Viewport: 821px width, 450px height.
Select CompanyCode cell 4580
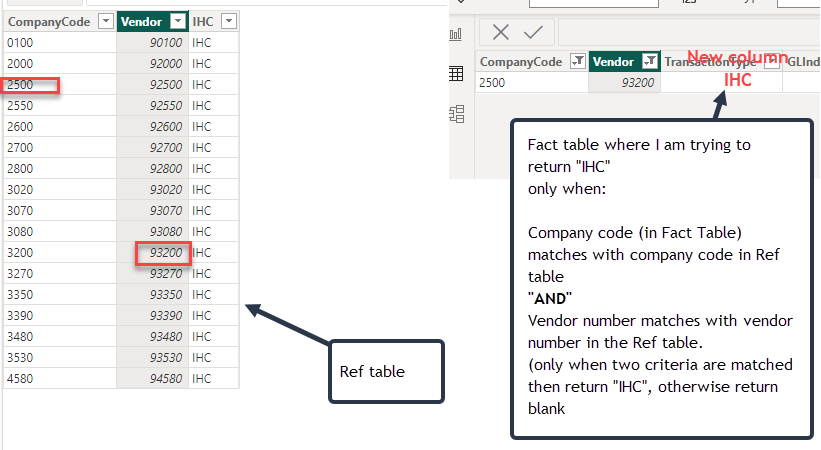60,378
